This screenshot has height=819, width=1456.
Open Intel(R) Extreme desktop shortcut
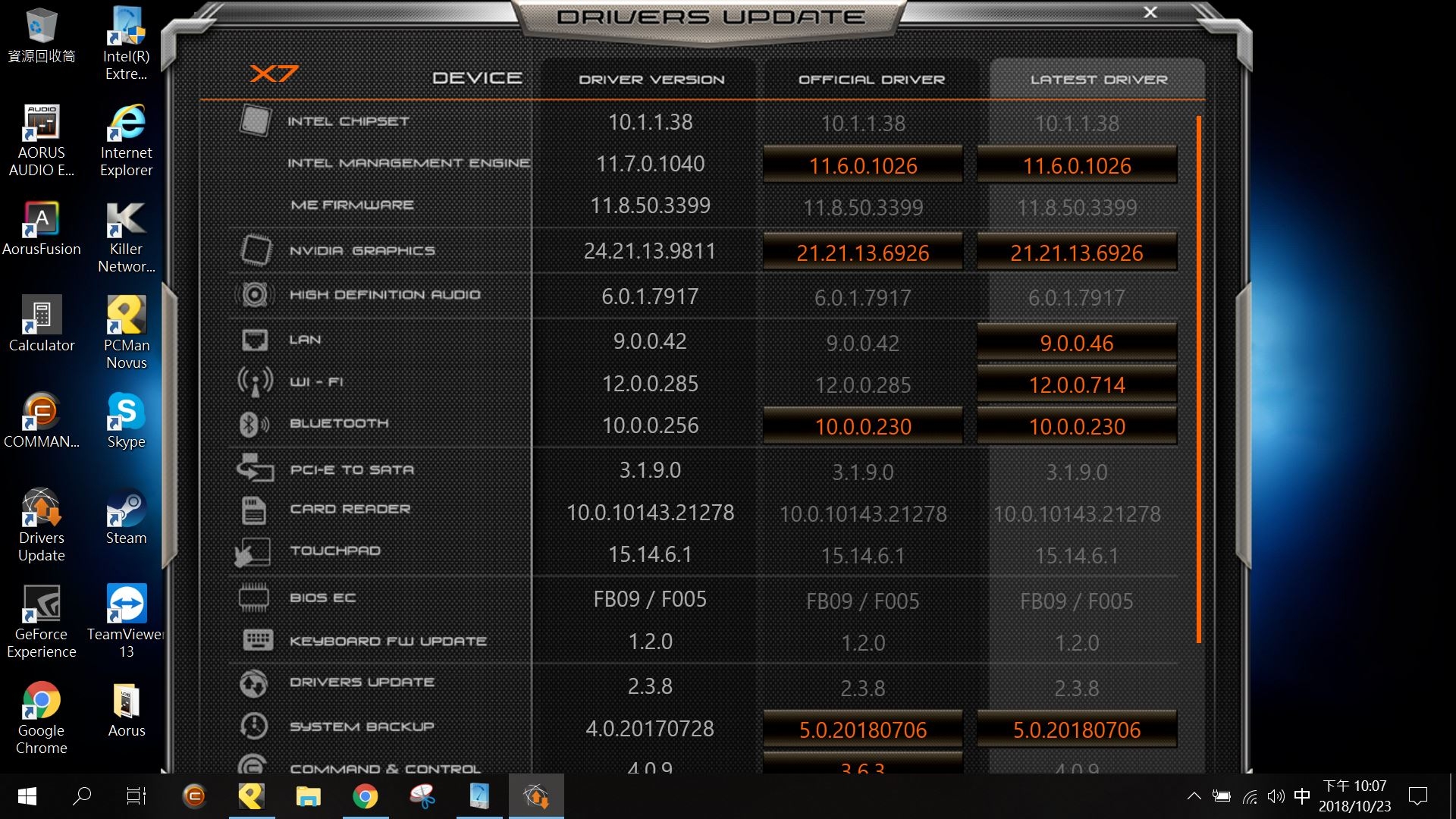point(126,44)
